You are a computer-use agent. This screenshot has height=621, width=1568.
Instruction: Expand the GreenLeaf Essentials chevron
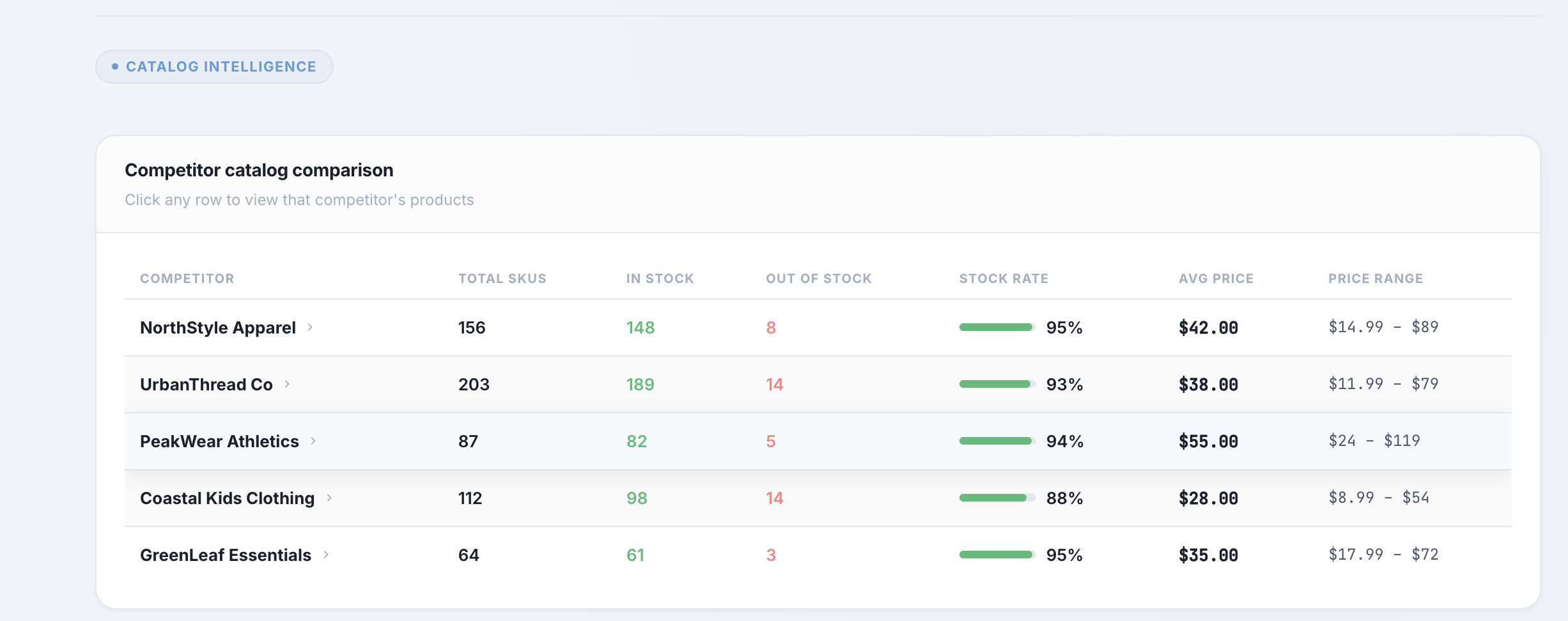point(328,555)
